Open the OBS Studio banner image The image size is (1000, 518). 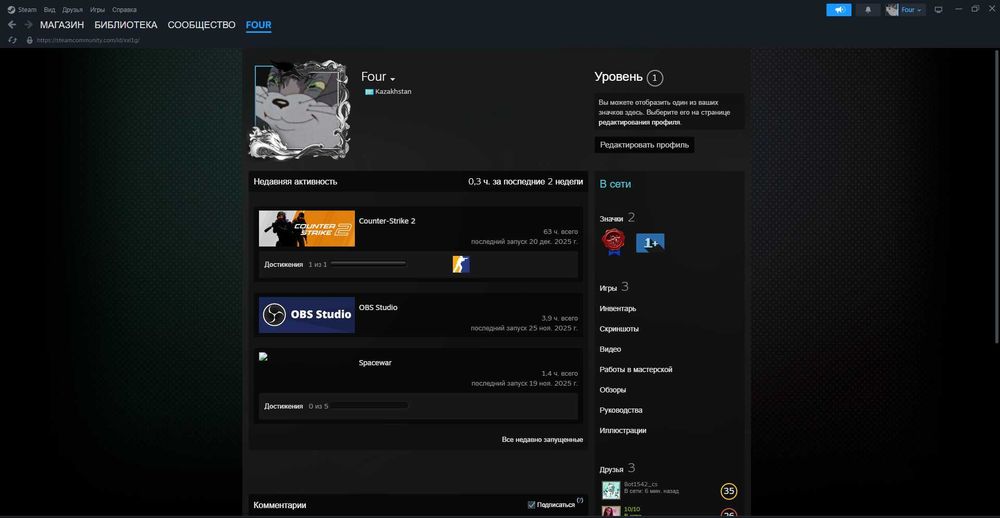[x=307, y=314]
